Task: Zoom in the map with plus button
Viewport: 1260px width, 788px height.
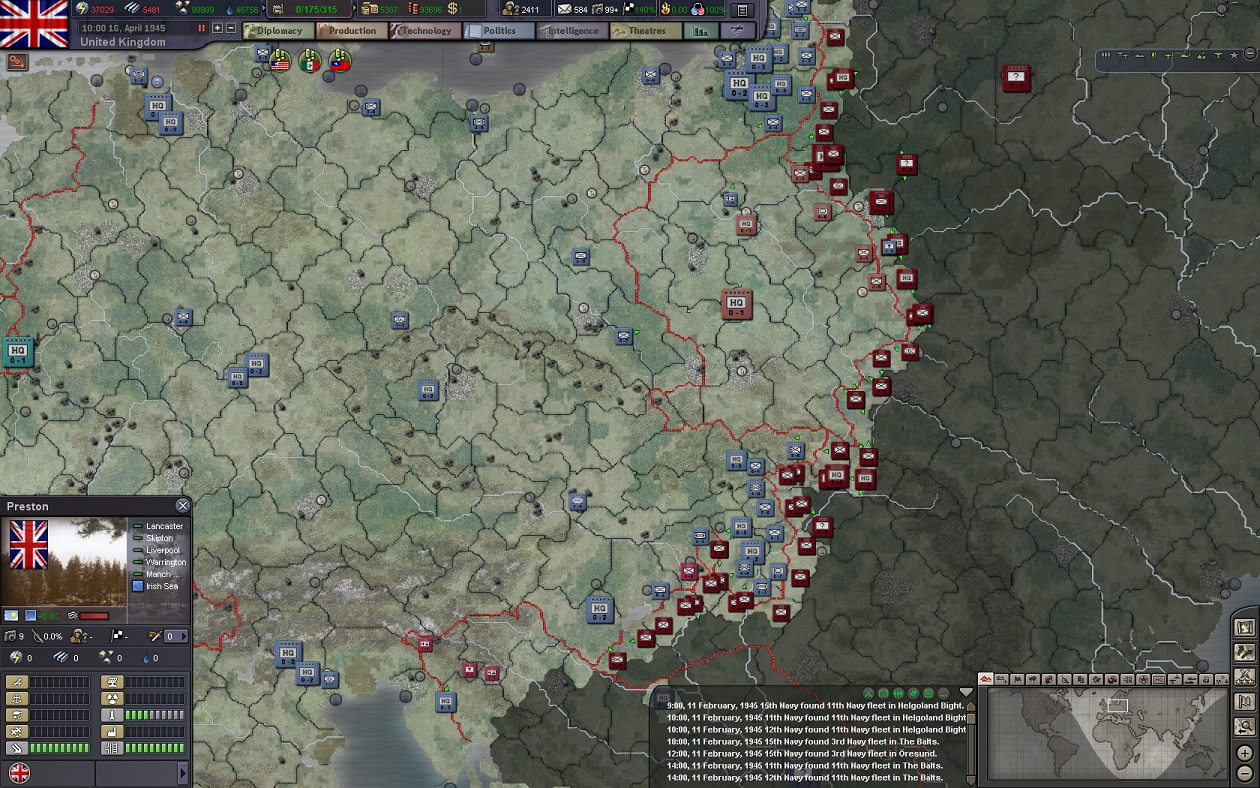Action: click(1244, 753)
